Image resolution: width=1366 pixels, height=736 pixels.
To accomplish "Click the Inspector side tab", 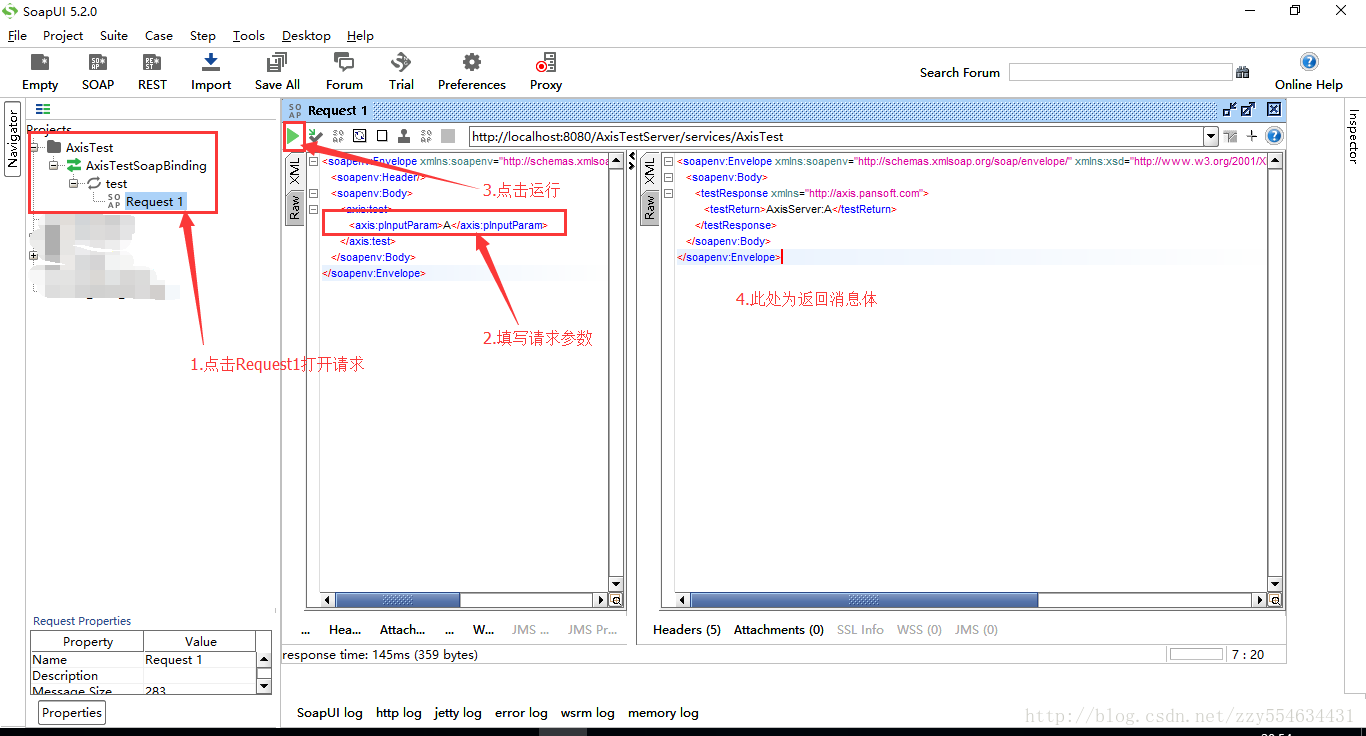I will click(x=1354, y=136).
